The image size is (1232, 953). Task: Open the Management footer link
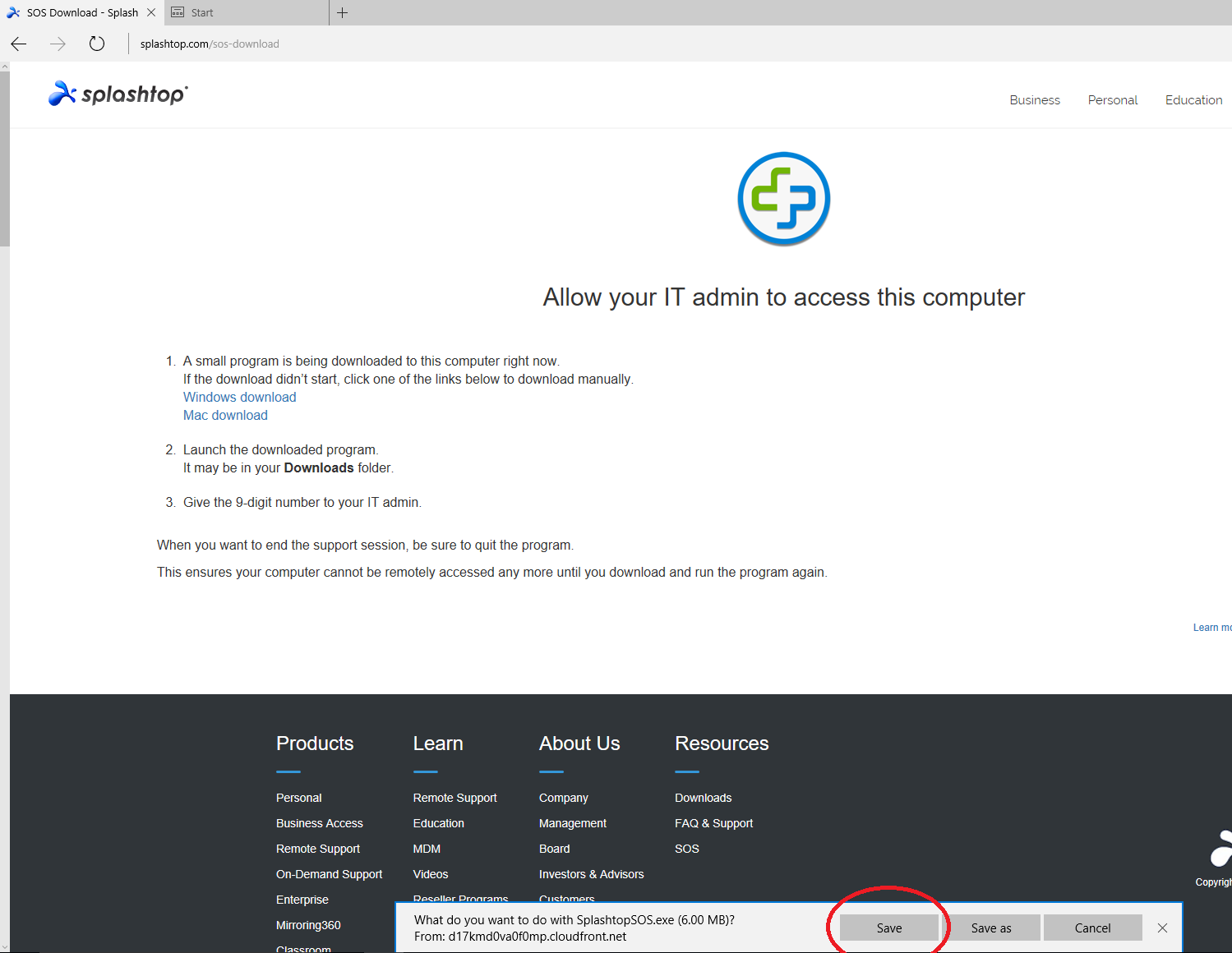pos(573,823)
